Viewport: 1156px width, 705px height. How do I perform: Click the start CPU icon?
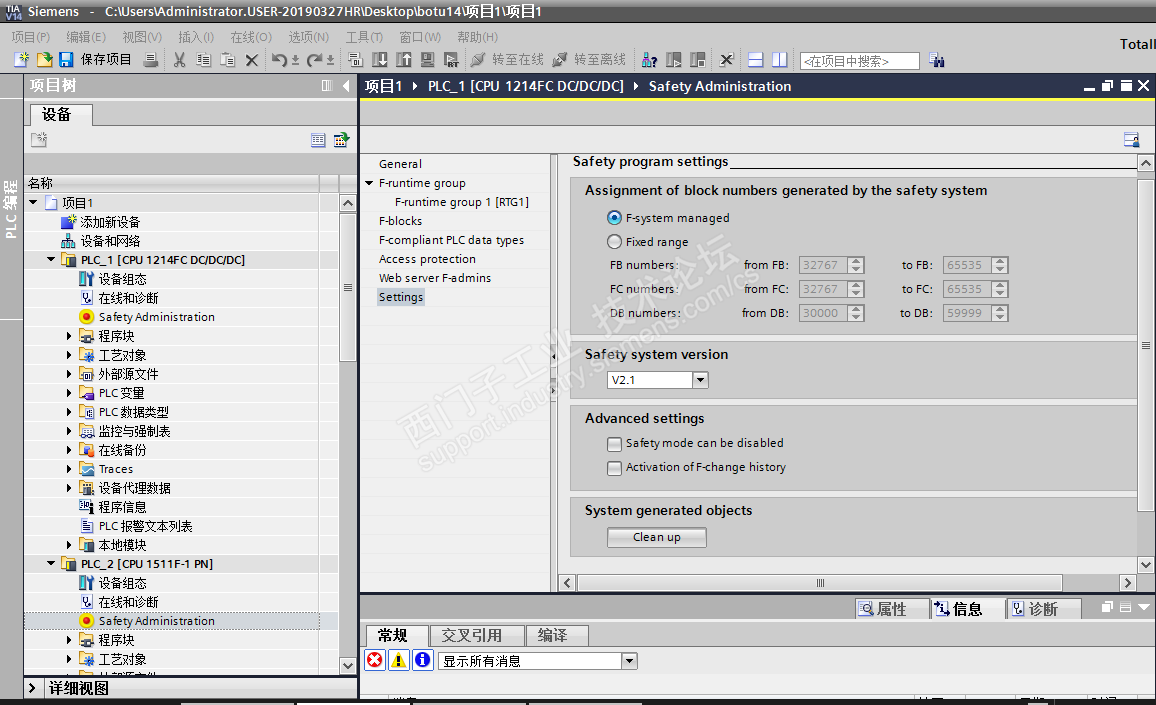[x=674, y=60]
